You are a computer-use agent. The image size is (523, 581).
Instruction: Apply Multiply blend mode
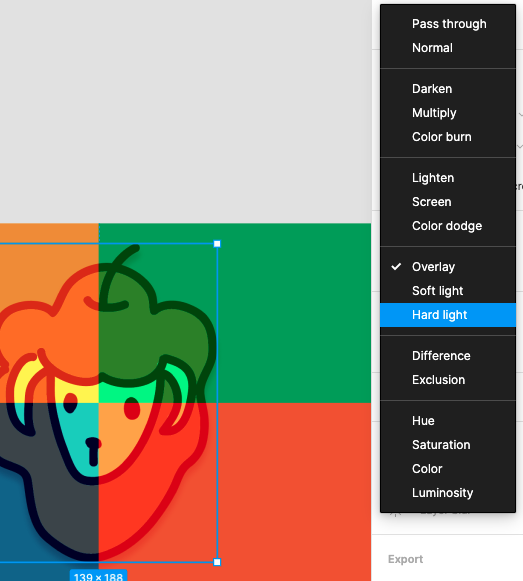(x=448, y=113)
